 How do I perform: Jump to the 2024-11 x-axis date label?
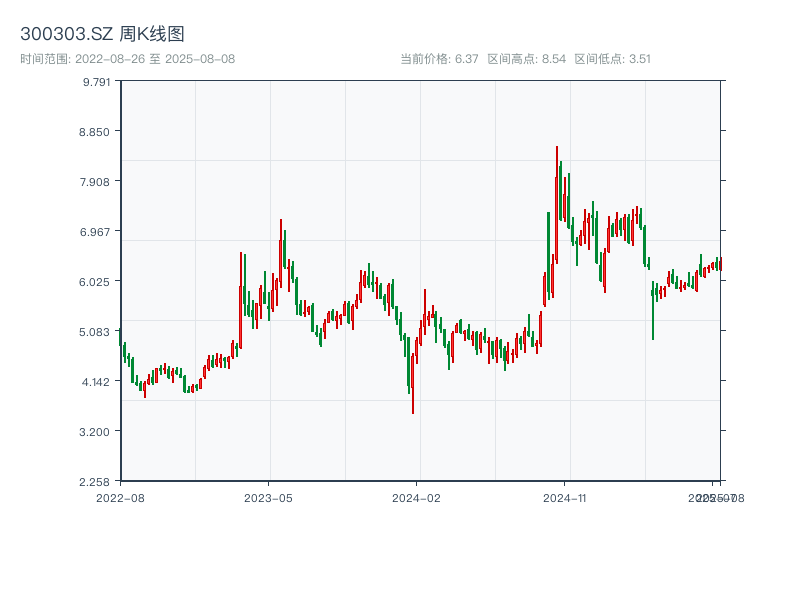tap(564, 497)
